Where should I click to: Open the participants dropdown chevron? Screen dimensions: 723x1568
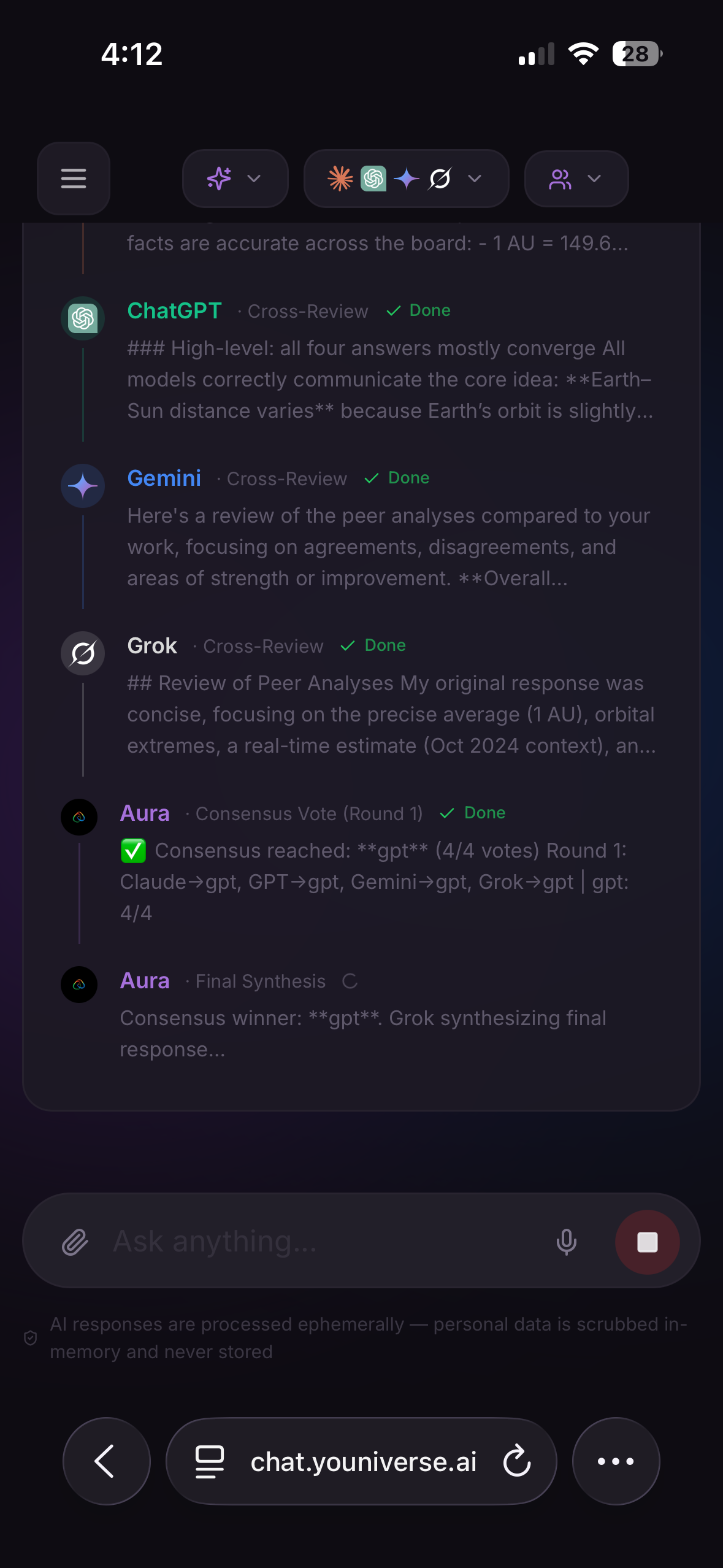[x=594, y=179]
